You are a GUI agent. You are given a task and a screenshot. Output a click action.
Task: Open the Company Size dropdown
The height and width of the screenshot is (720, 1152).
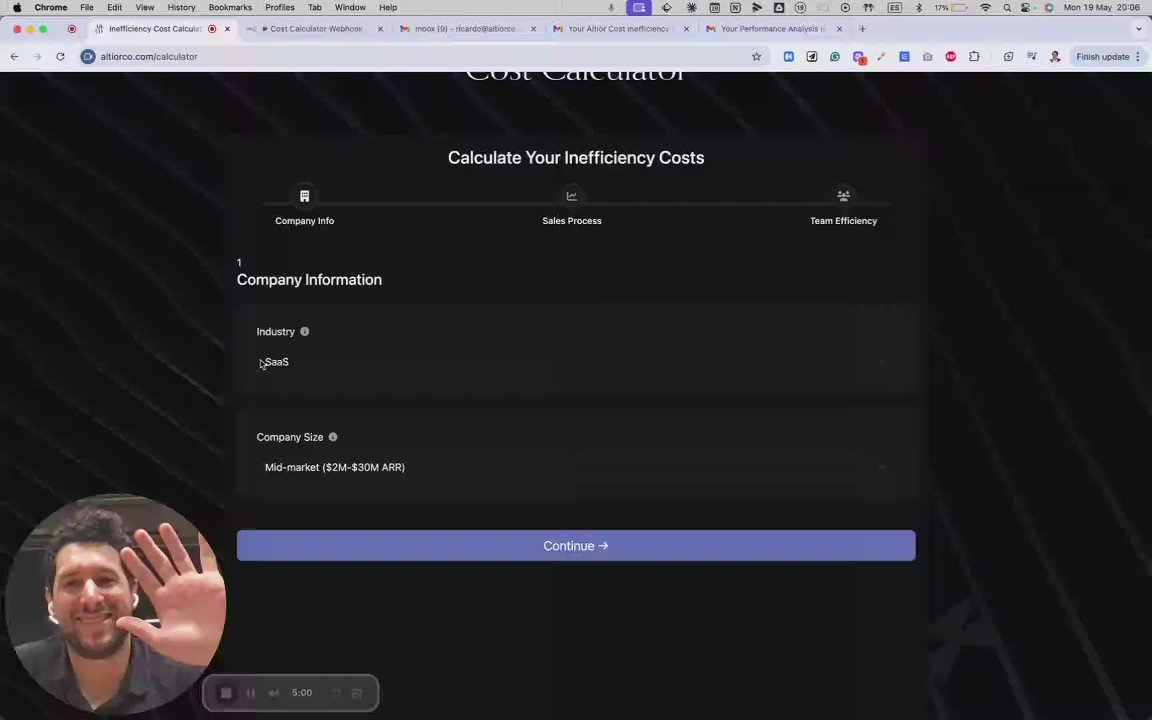(x=576, y=467)
